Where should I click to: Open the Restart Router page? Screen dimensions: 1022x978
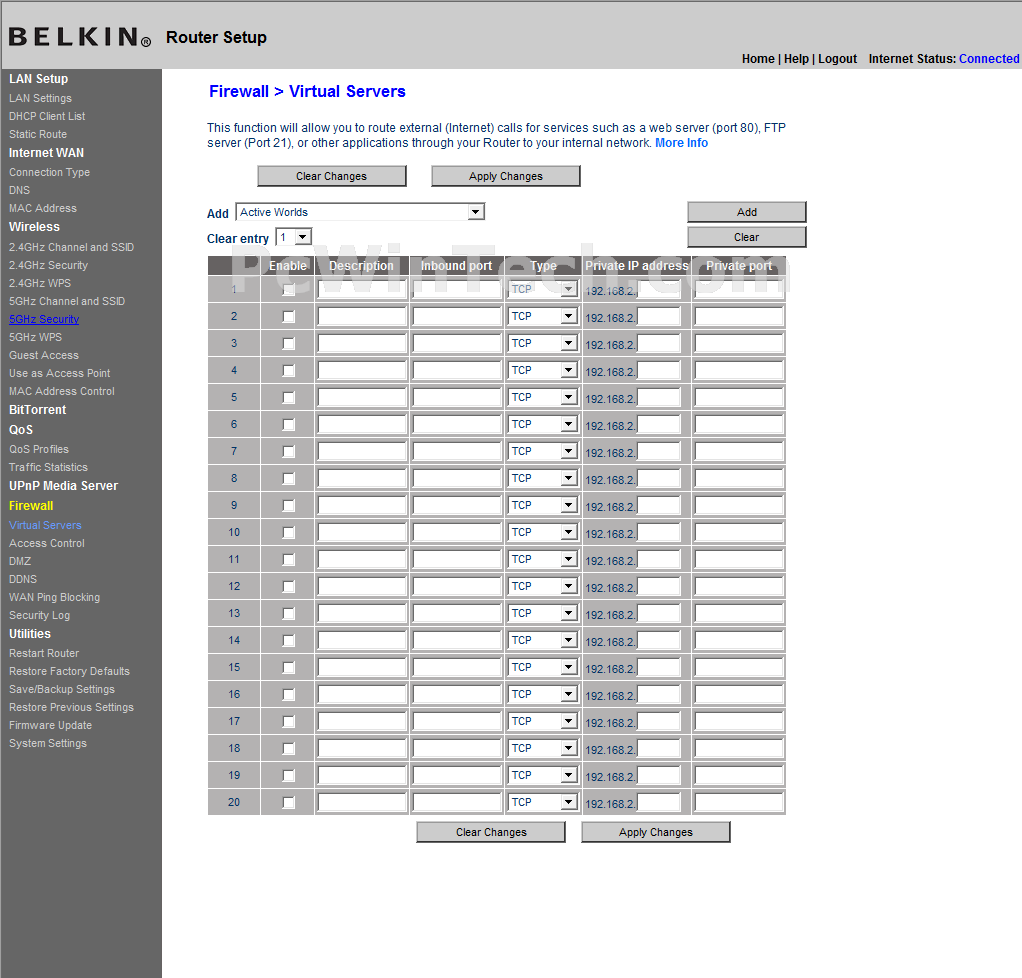click(44, 653)
